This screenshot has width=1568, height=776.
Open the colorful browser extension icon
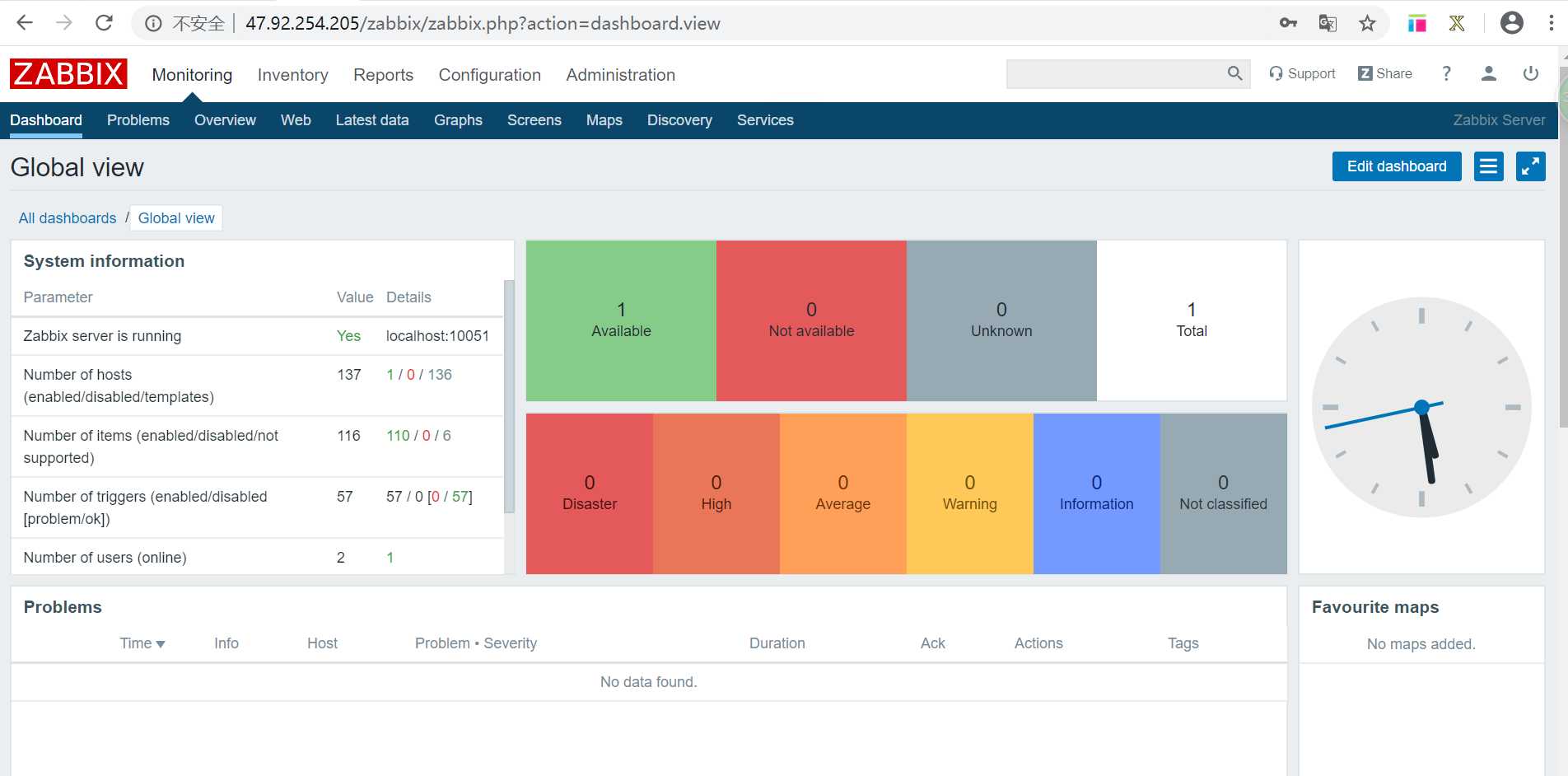click(x=1417, y=23)
